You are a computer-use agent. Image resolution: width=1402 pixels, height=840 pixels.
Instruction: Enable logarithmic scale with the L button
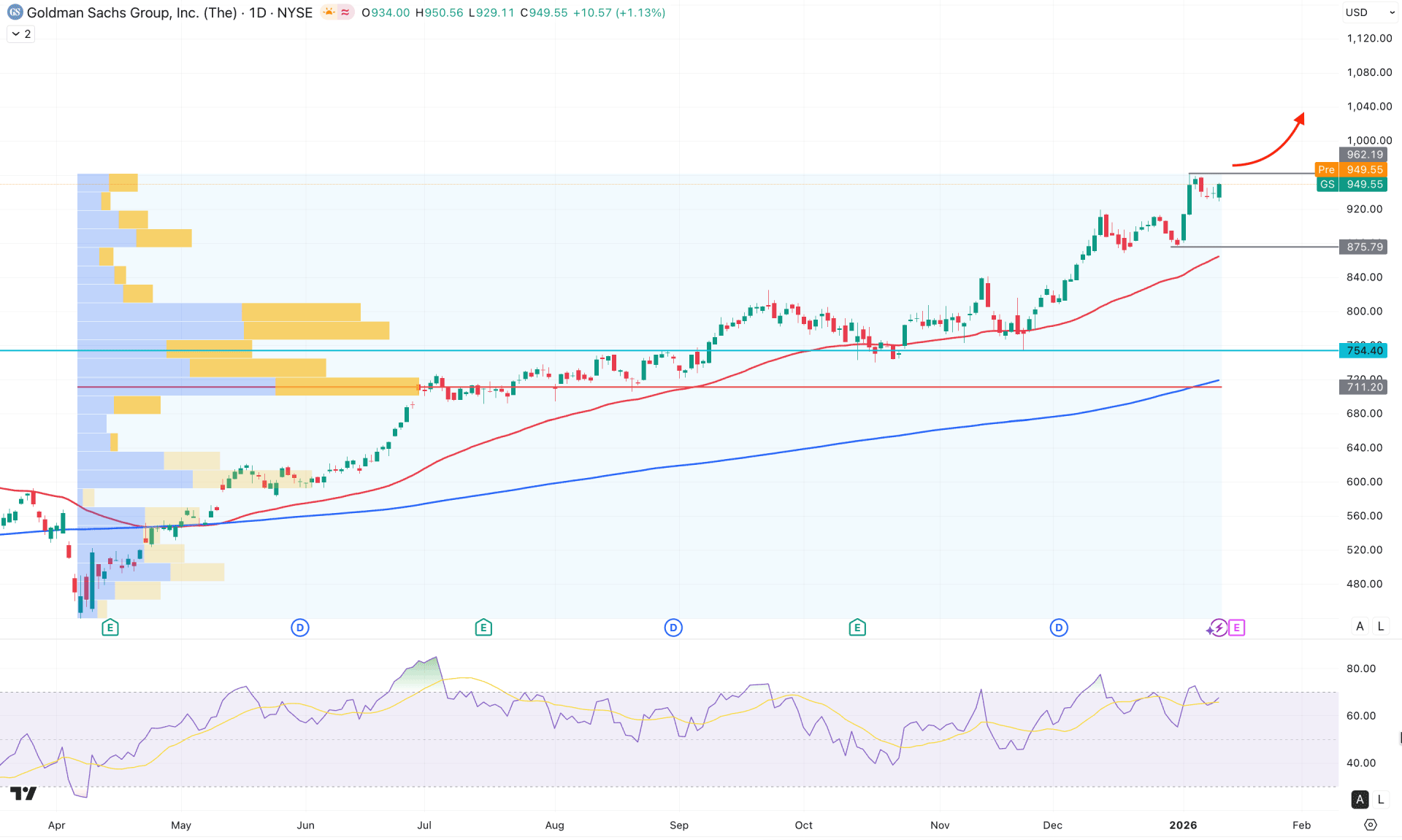pos(1381,626)
